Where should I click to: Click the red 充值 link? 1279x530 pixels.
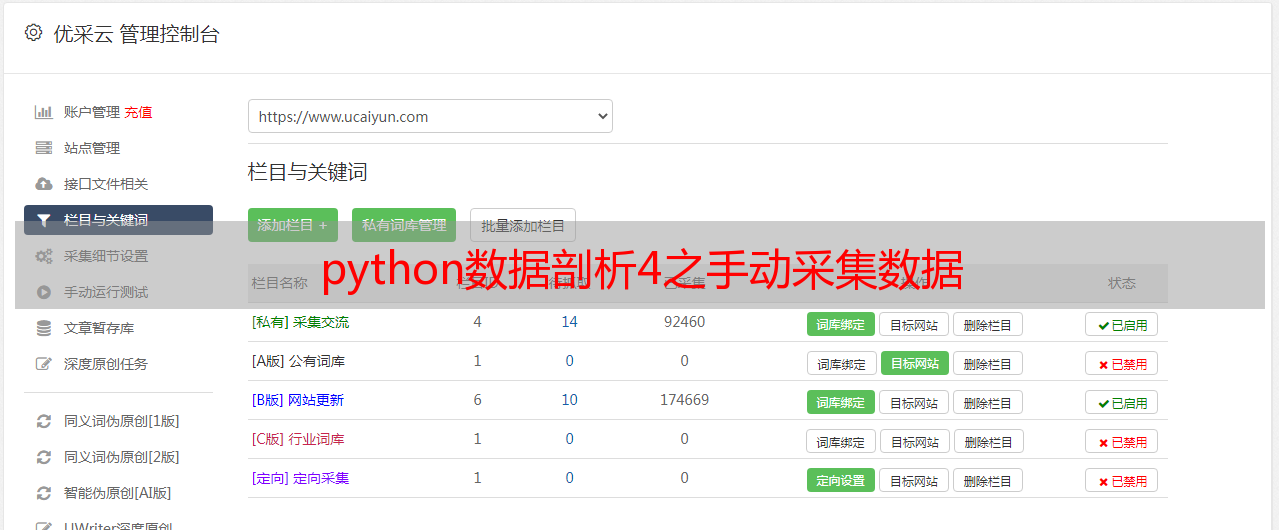coord(139,112)
